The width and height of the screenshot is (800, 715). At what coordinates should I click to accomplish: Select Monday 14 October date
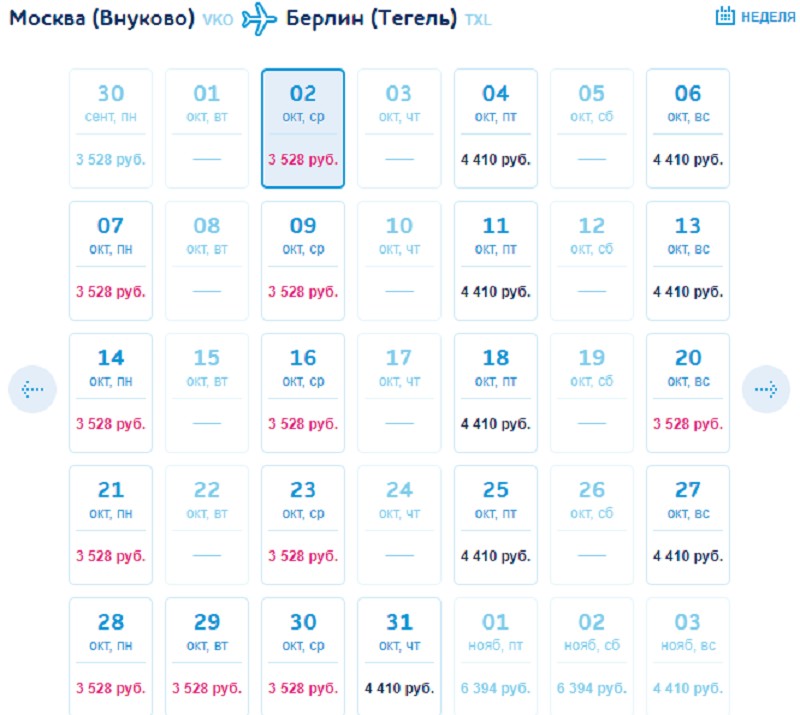[111, 392]
